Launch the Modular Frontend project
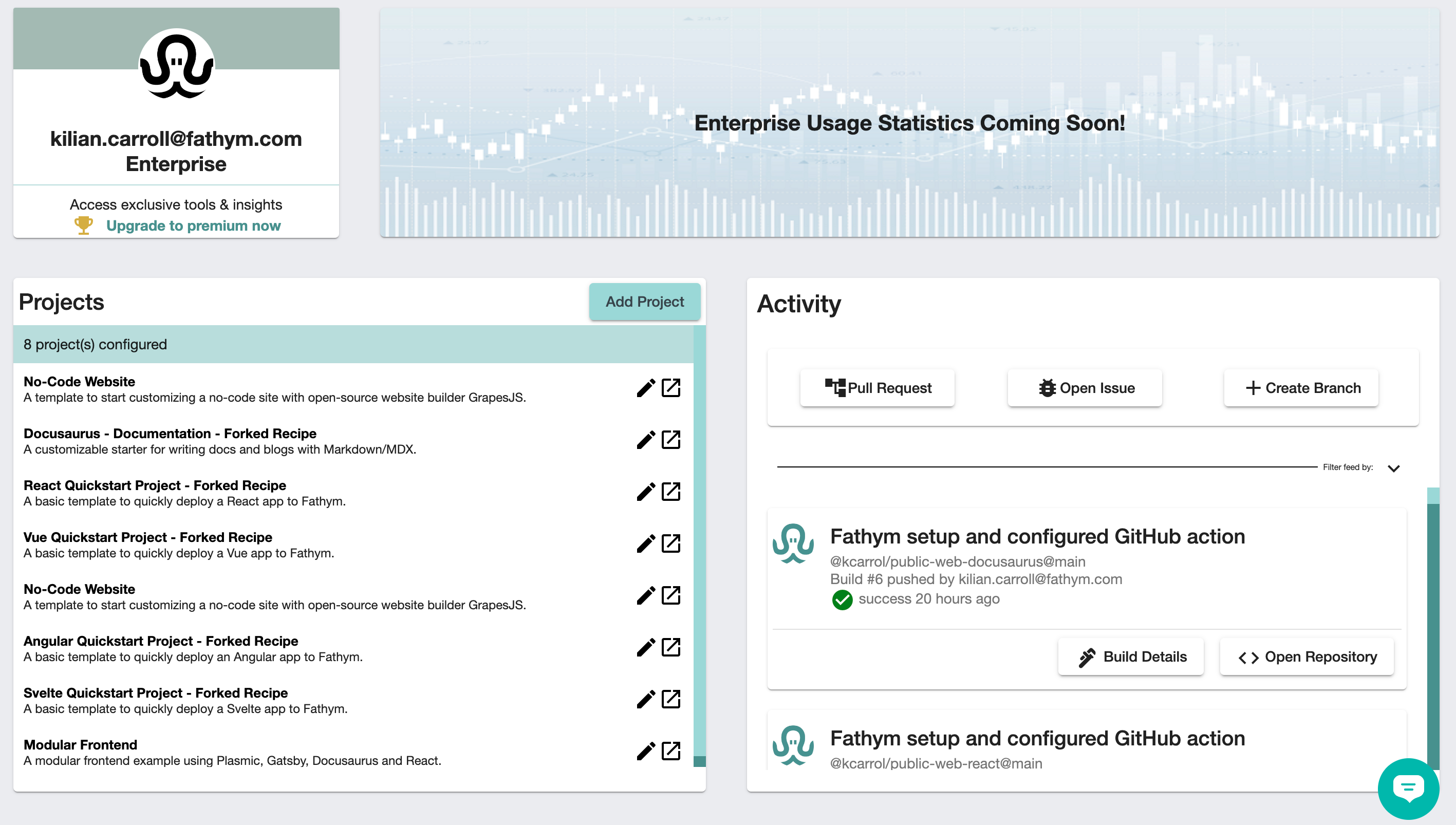 [x=671, y=752]
